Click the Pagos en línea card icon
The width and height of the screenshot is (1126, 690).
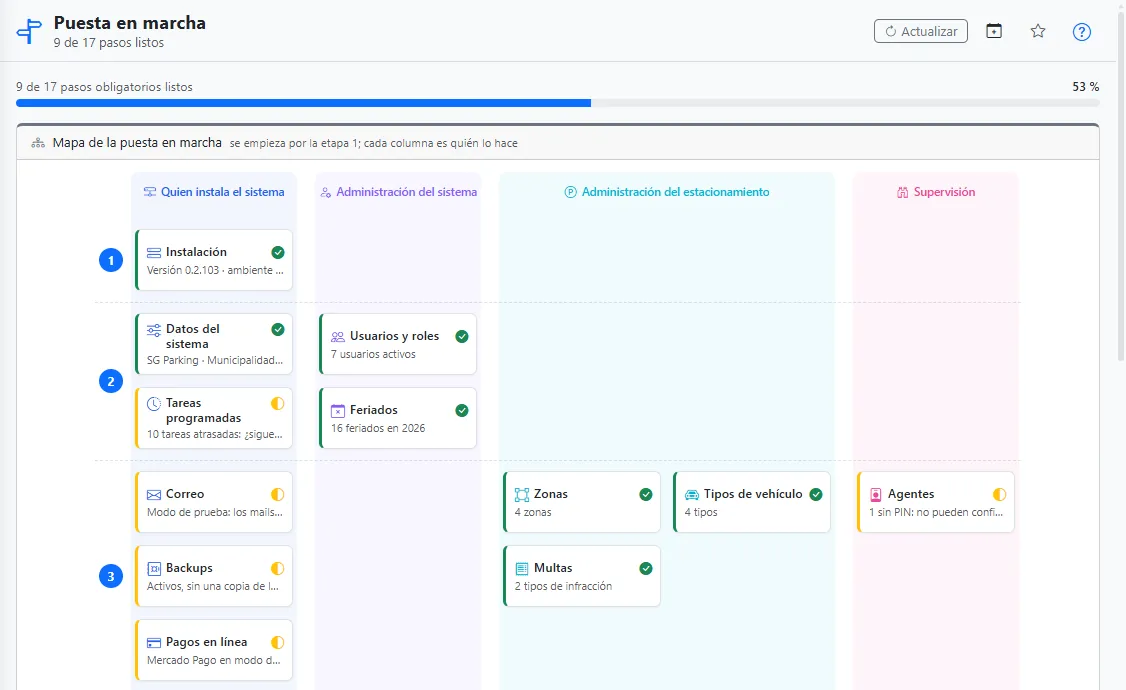(x=154, y=643)
